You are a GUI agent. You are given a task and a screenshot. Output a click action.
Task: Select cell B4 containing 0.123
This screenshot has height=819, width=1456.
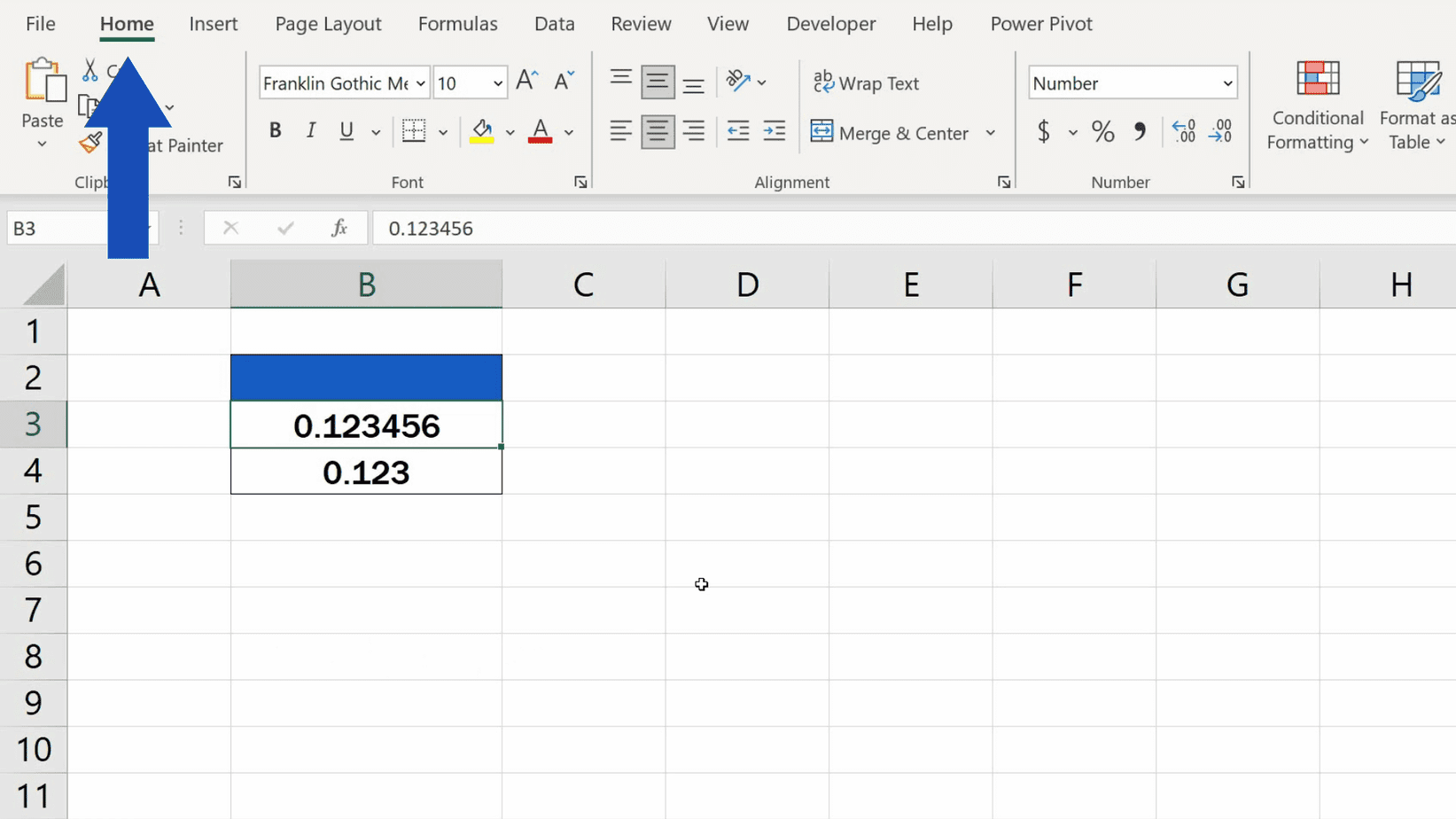[x=366, y=472]
